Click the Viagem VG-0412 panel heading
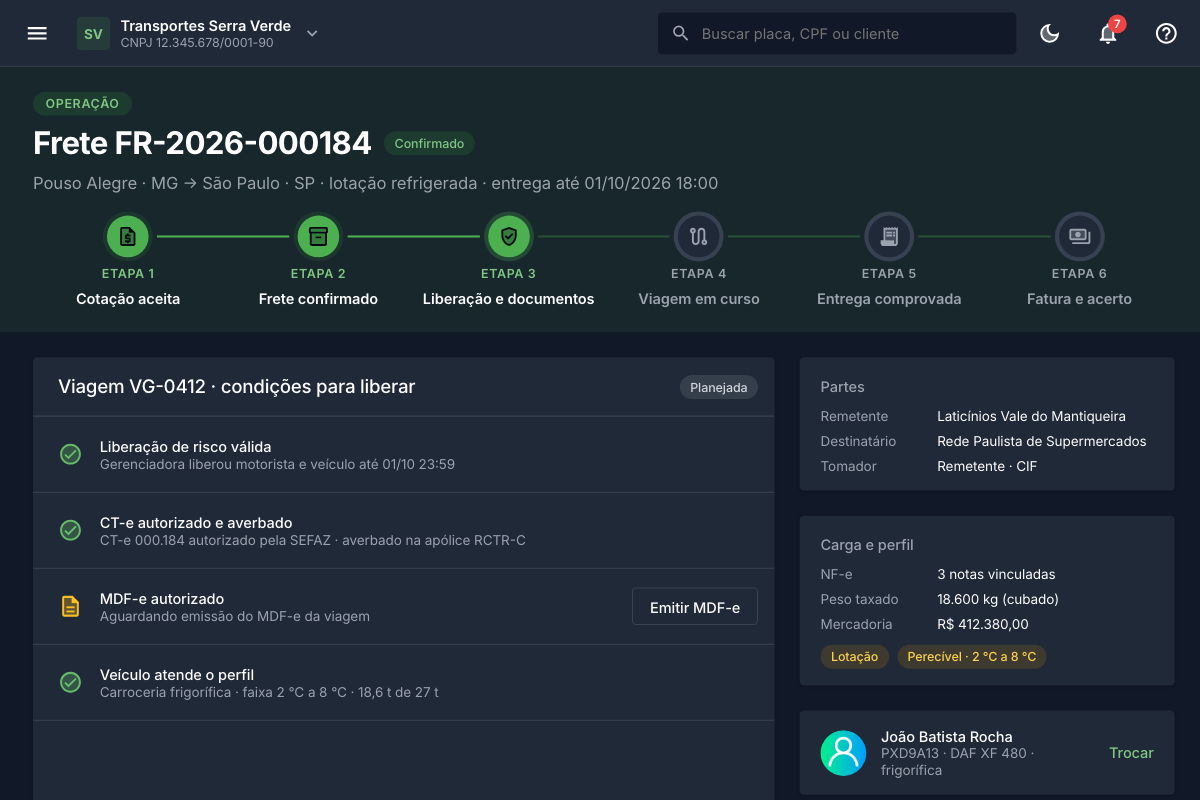Image resolution: width=1200 pixels, height=800 pixels. [x=236, y=387]
